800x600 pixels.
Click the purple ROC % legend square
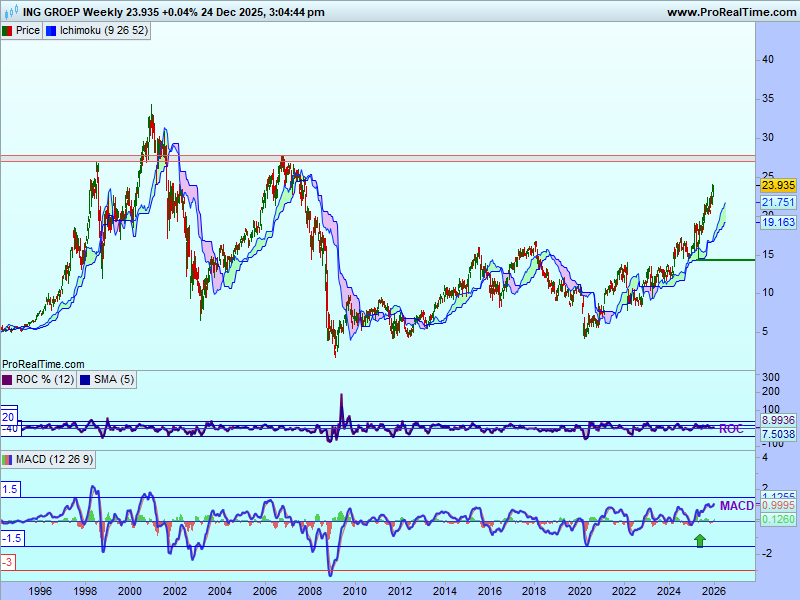pos(8,379)
